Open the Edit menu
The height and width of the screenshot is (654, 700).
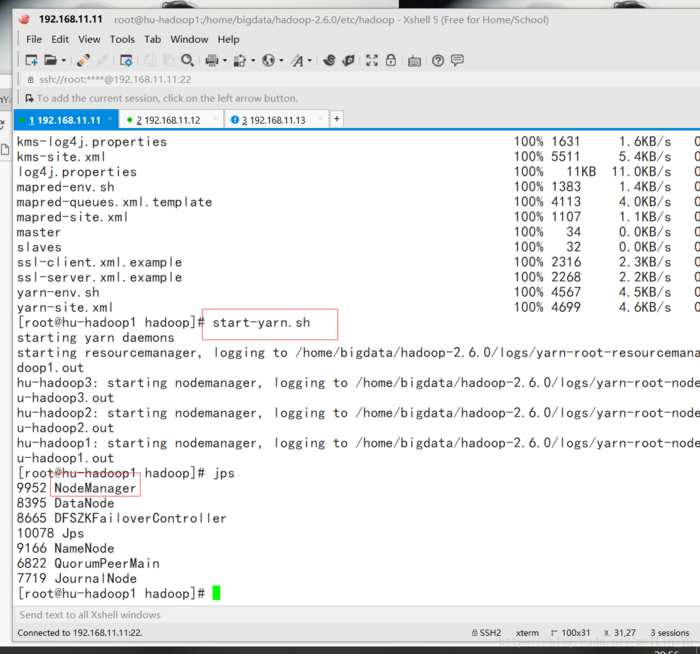[x=60, y=39]
